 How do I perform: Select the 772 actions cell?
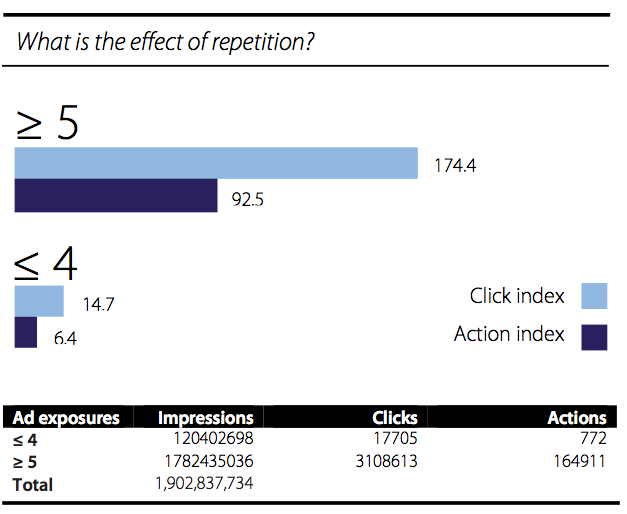tap(593, 438)
